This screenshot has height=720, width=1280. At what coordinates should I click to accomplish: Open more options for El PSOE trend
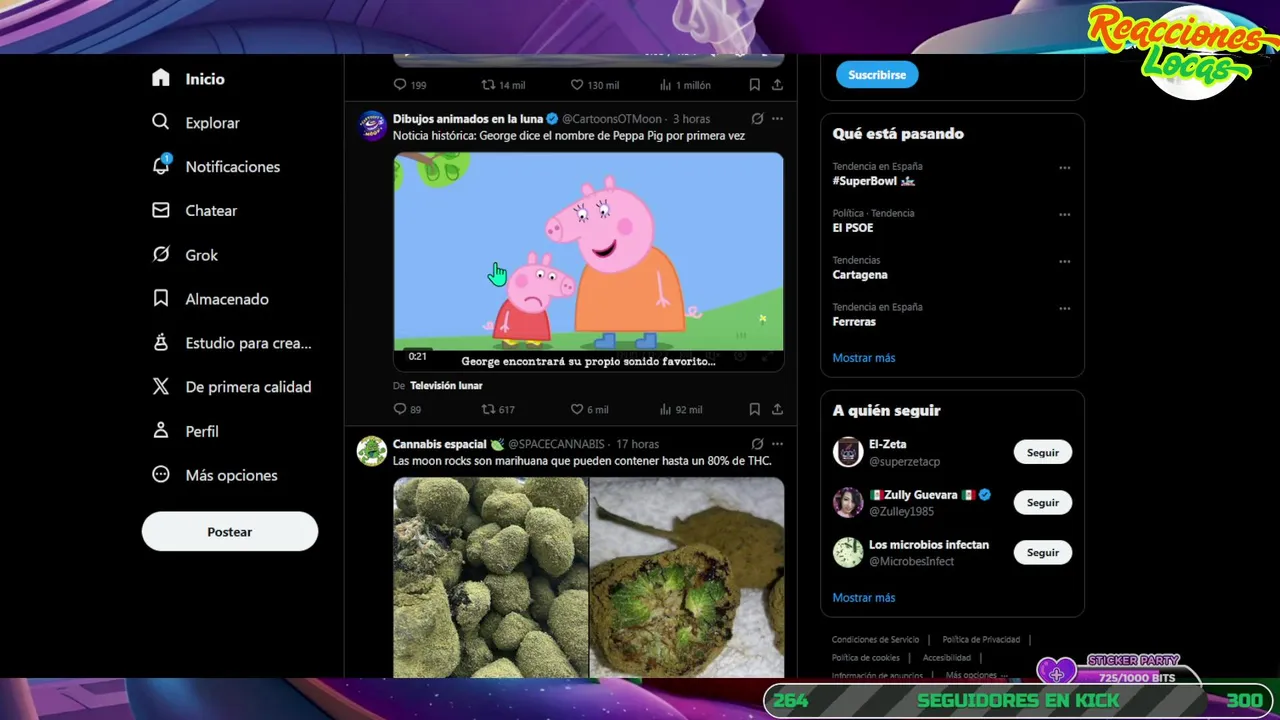1065,215
